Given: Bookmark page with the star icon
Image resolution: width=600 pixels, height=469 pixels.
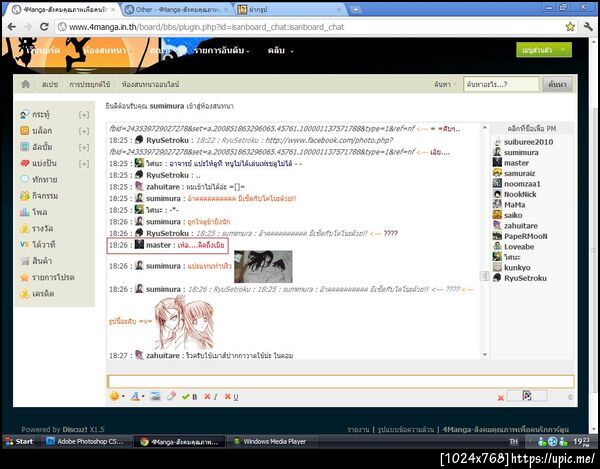Looking at the screenshot, I should (x=570, y=26).
